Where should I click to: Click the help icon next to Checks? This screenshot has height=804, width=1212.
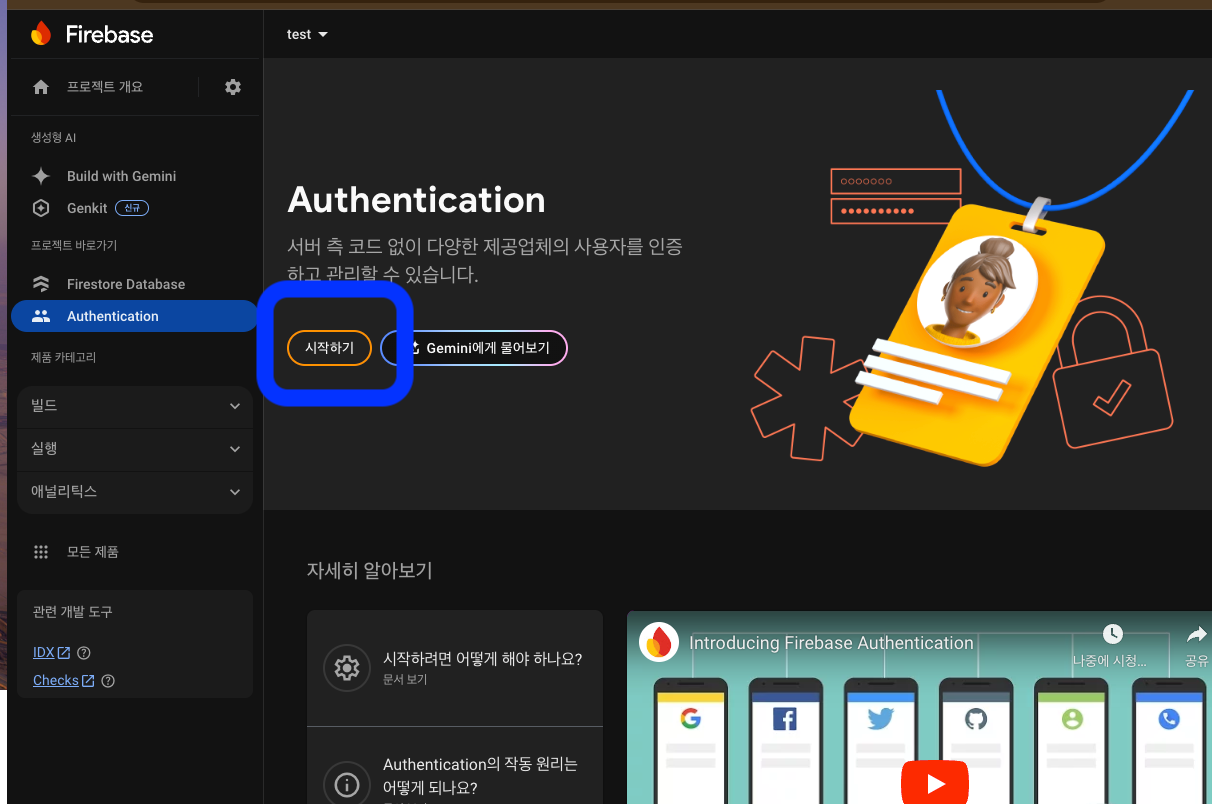pyautogui.click(x=108, y=681)
